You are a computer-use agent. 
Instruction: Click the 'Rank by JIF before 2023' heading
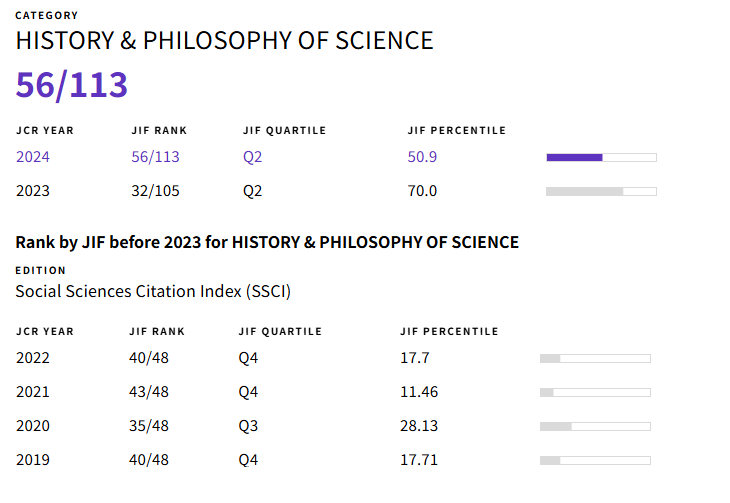[x=267, y=242]
